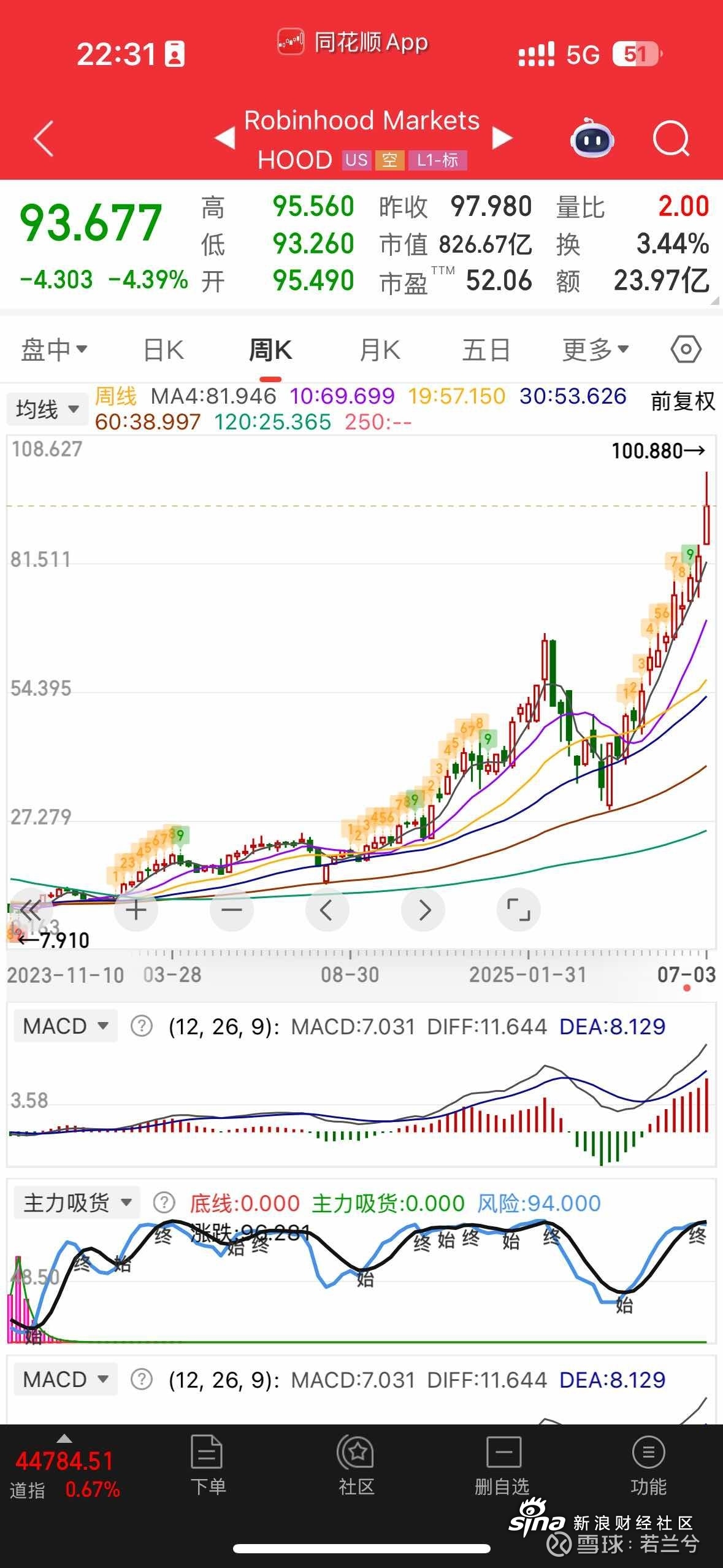This screenshot has width=723, height=1568.
Task: Tap the DEA:8.129 value in first MACD
Action: [612, 1026]
